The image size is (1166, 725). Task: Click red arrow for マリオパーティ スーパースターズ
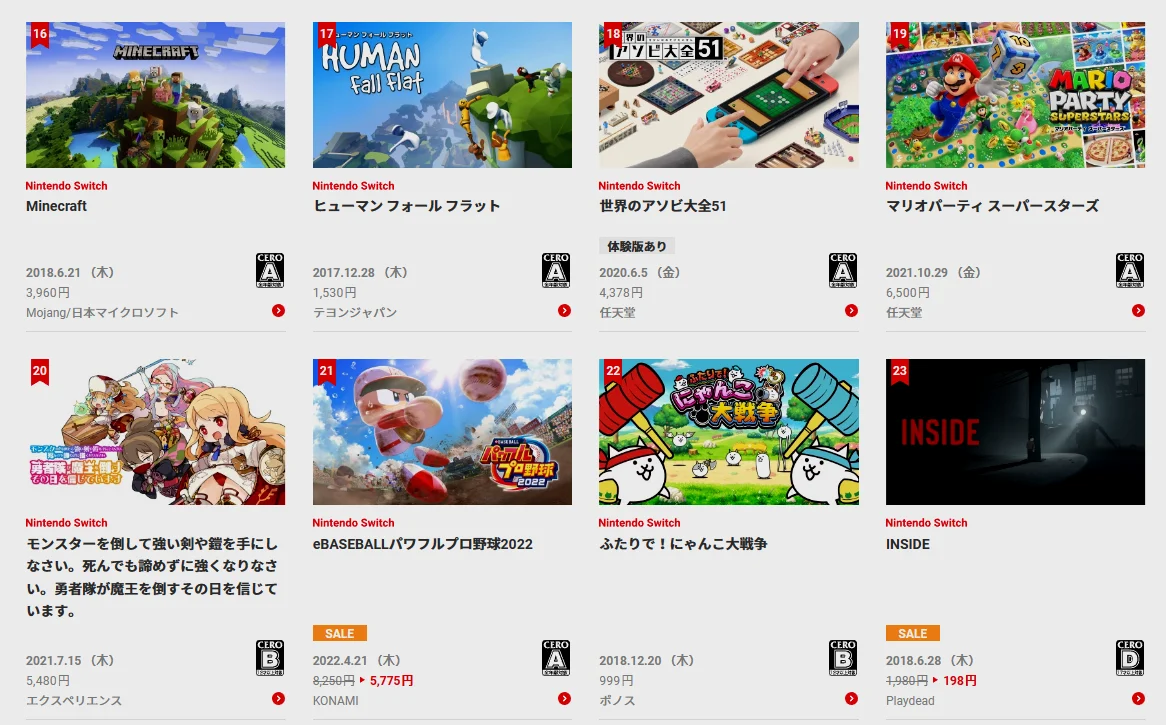click(x=1138, y=311)
